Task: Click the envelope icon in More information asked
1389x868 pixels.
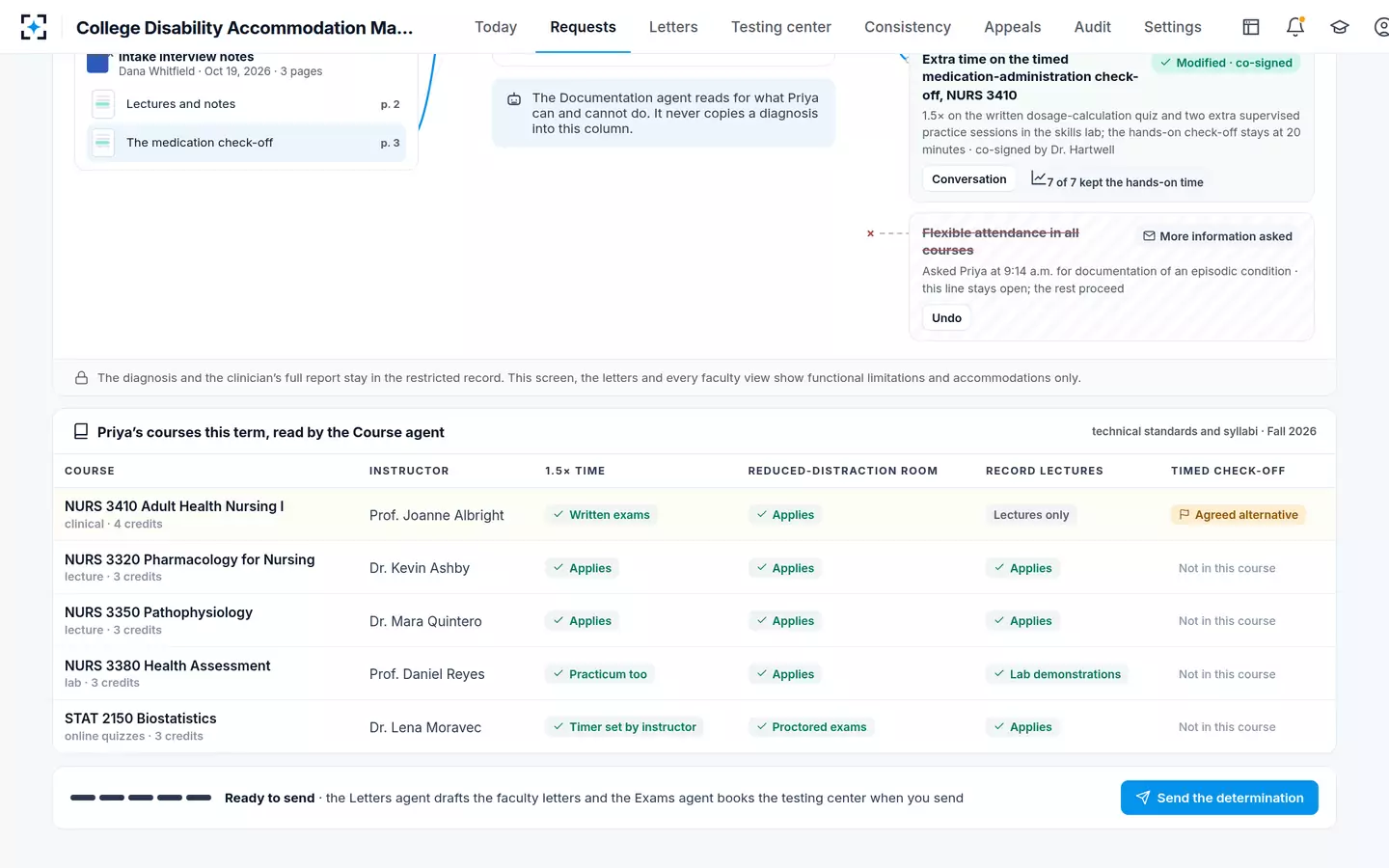Action: pos(1149,236)
